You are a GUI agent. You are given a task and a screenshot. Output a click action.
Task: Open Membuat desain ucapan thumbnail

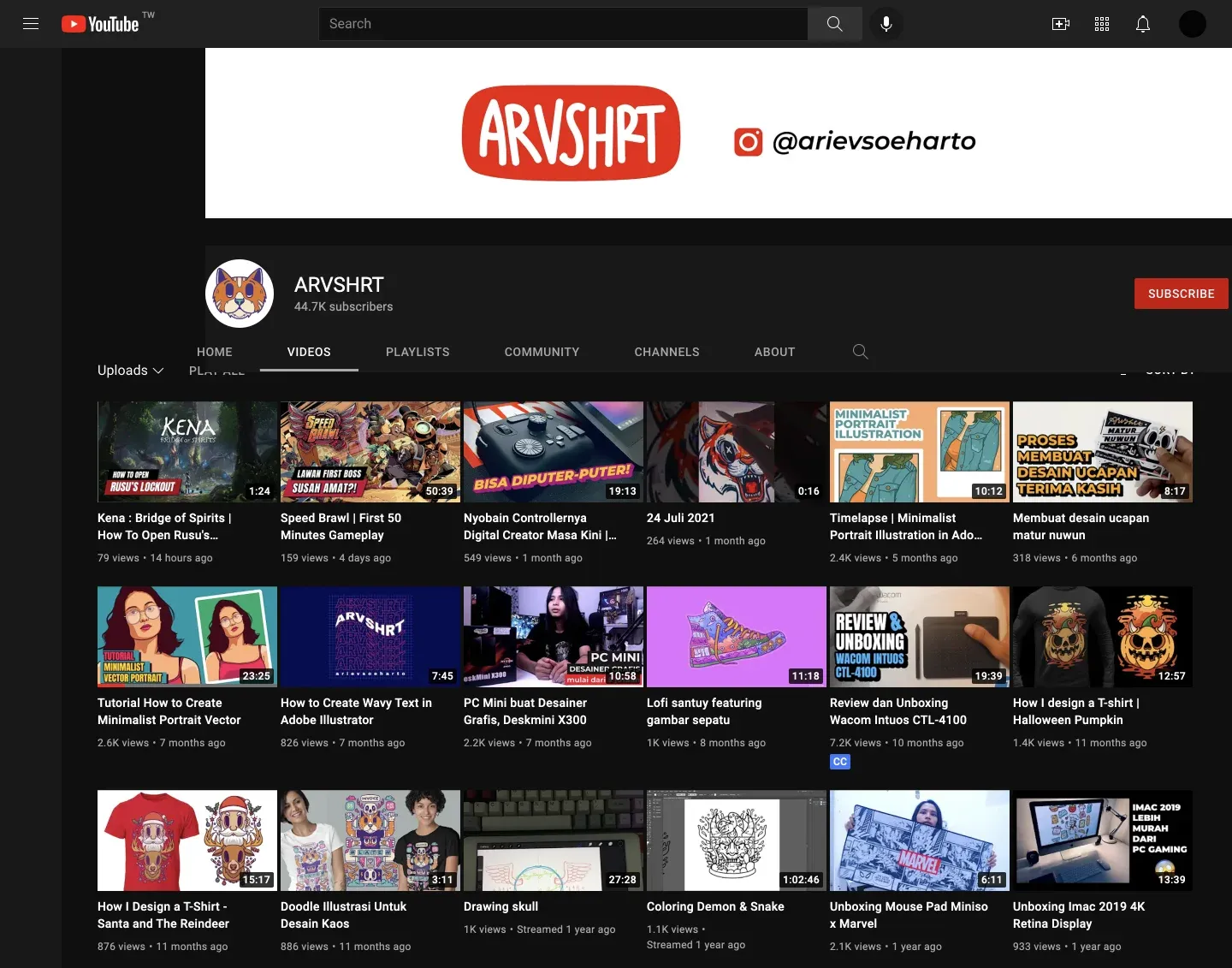[x=1103, y=452]
